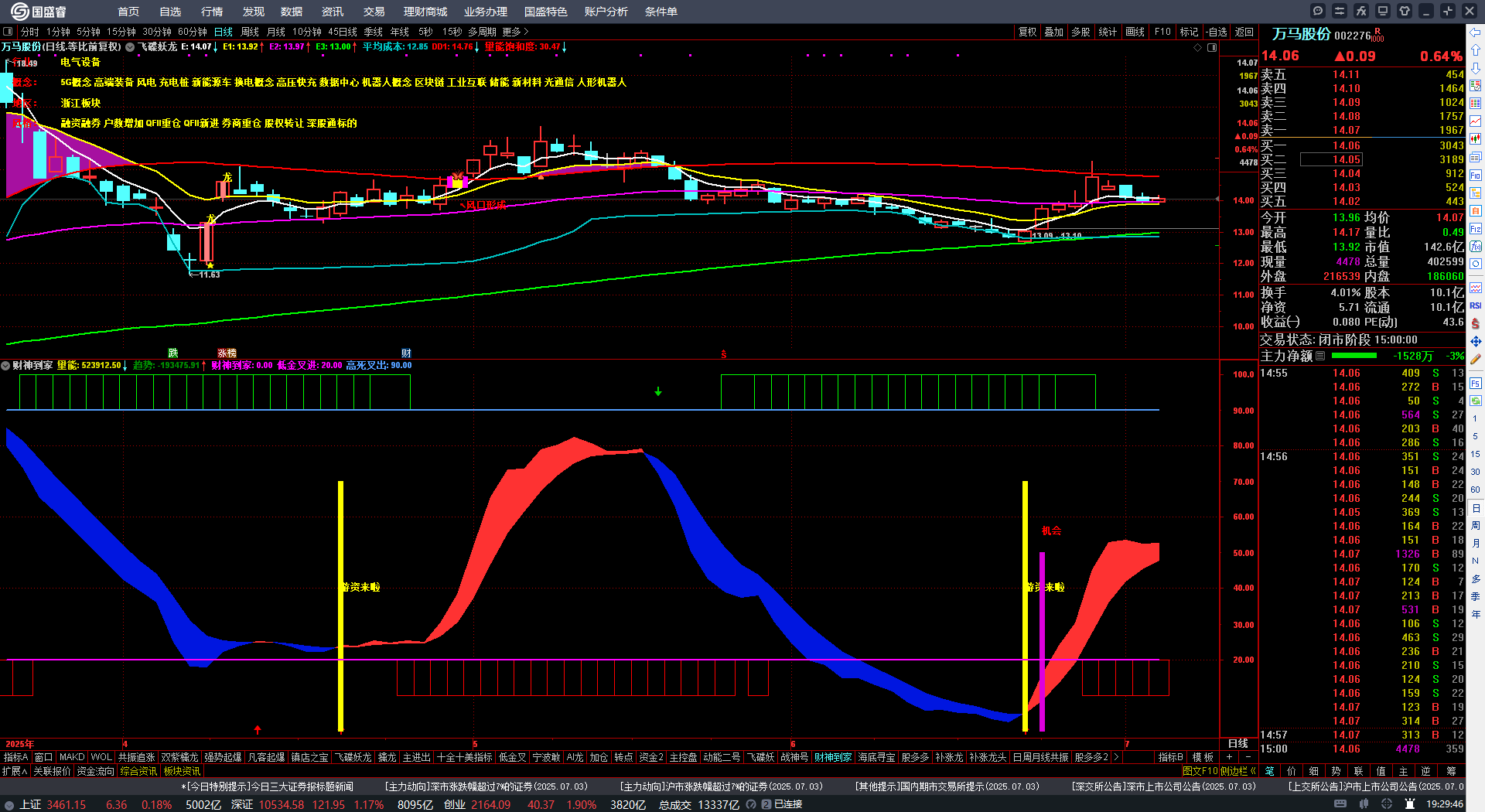Viewport: 1485px width, 812px height.
Task: Toggle the diamond marker icon above price axis
Action: [x=1198, y=48]
